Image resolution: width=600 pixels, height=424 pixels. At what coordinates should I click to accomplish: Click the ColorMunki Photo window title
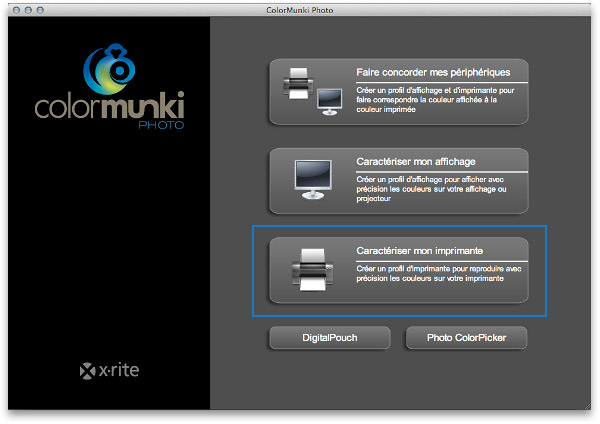300,10
